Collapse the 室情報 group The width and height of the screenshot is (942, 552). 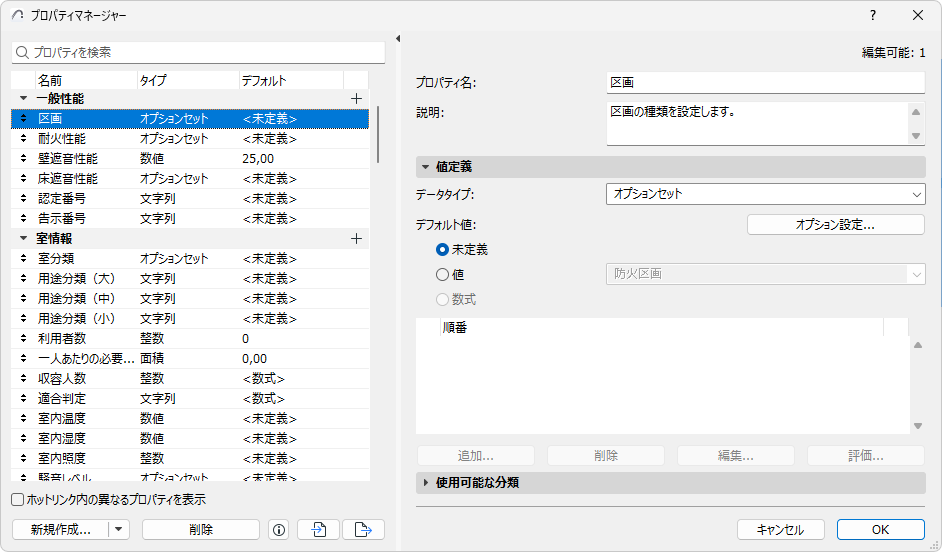coord(23,238)
